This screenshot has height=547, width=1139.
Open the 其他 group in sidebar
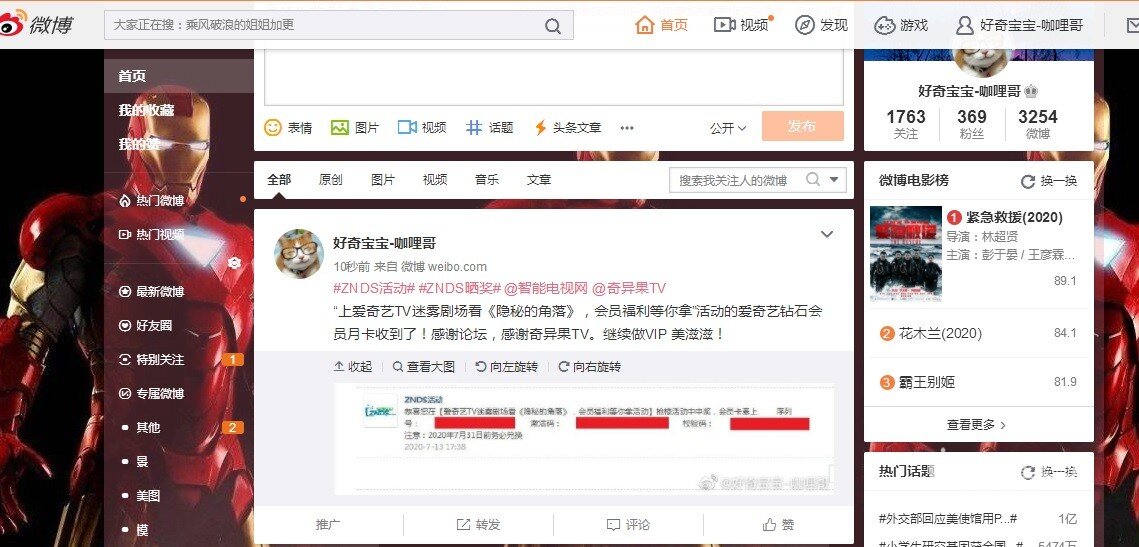point(148,428)
